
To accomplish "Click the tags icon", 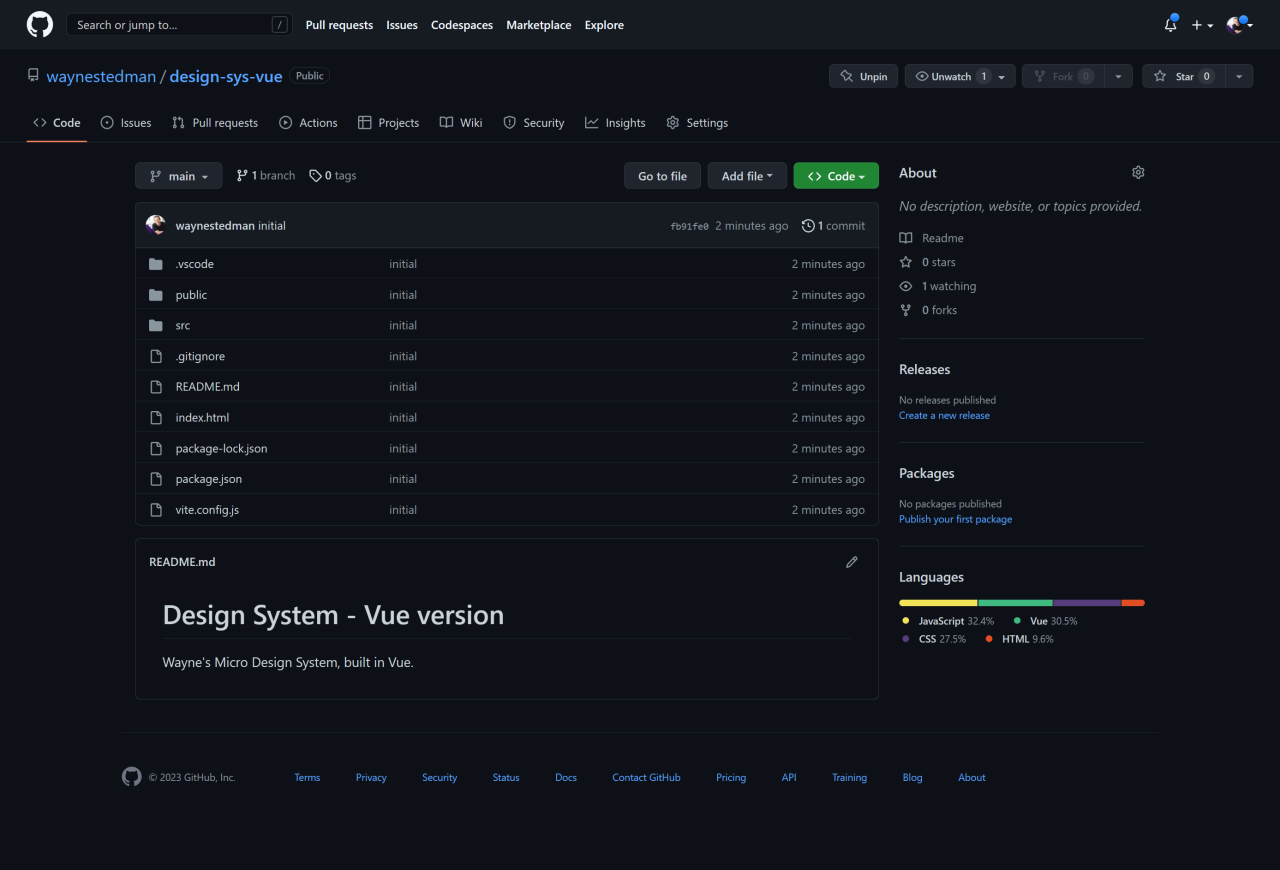I will pos(315,176).
